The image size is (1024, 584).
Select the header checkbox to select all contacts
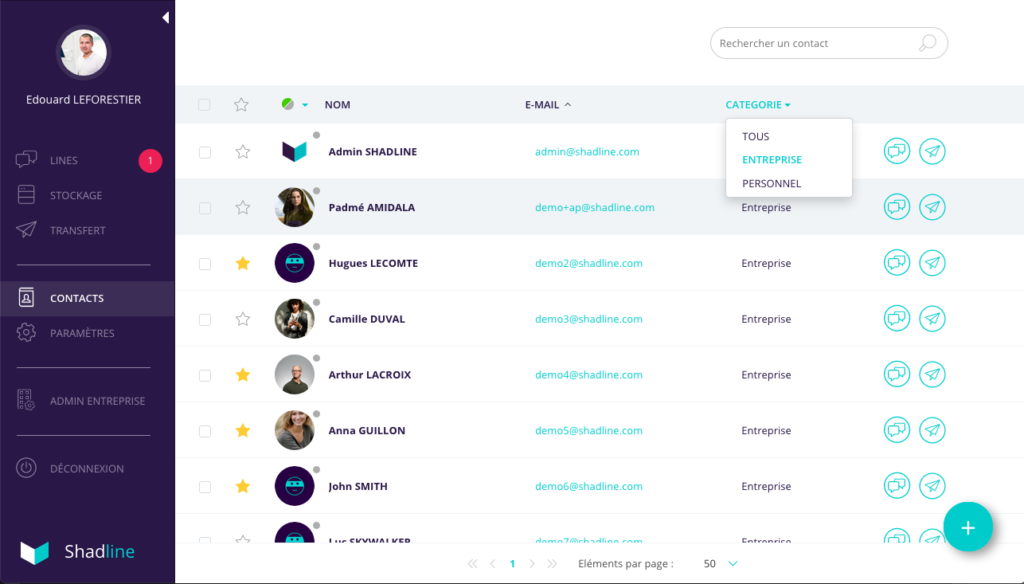pos(205,105)
